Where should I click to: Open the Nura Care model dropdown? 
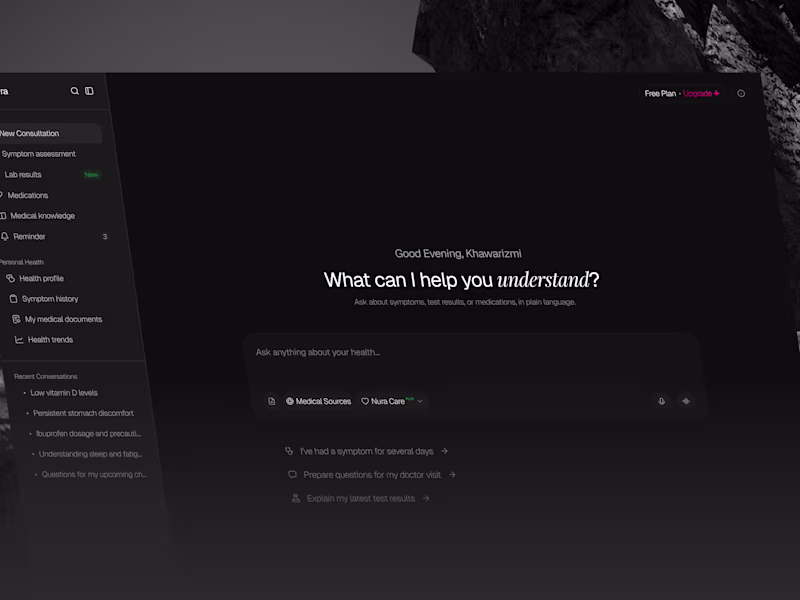392,401
